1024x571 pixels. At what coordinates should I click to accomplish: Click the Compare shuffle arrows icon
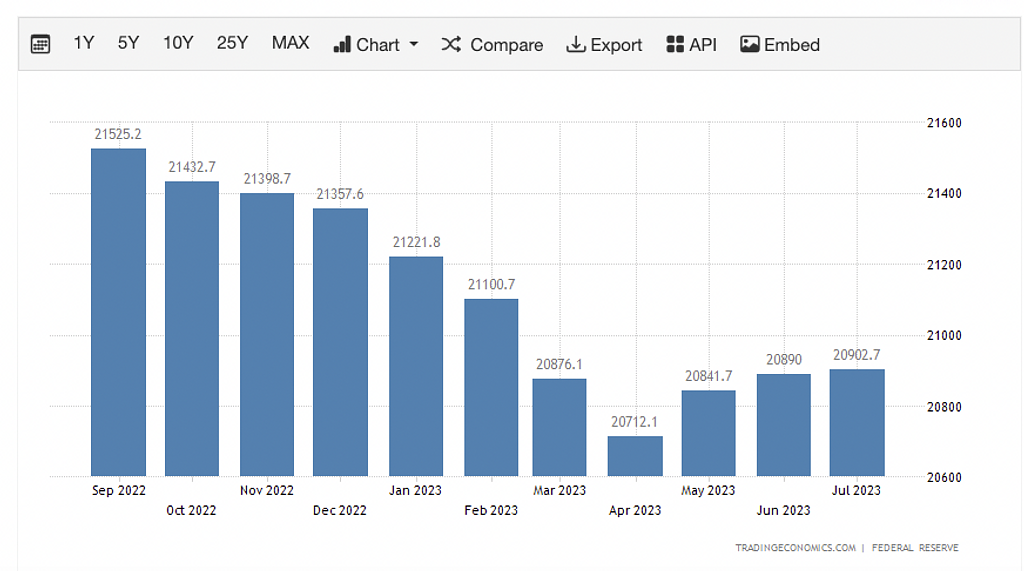451,44
